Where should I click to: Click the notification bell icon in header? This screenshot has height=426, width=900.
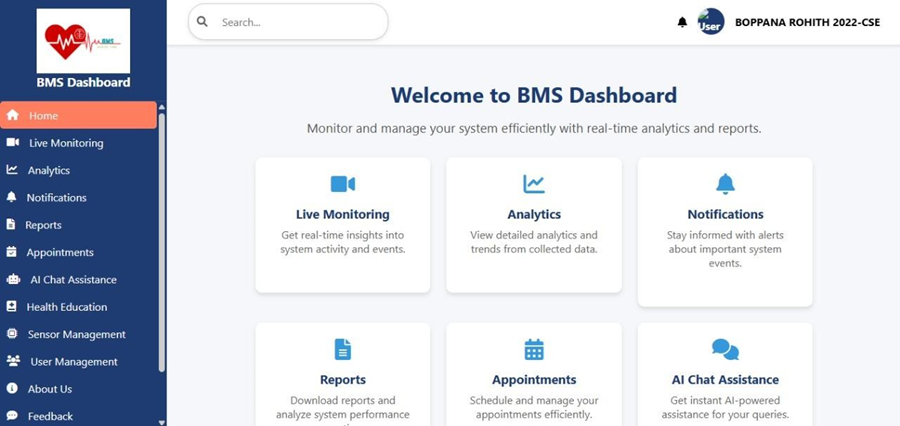(682, 22)
